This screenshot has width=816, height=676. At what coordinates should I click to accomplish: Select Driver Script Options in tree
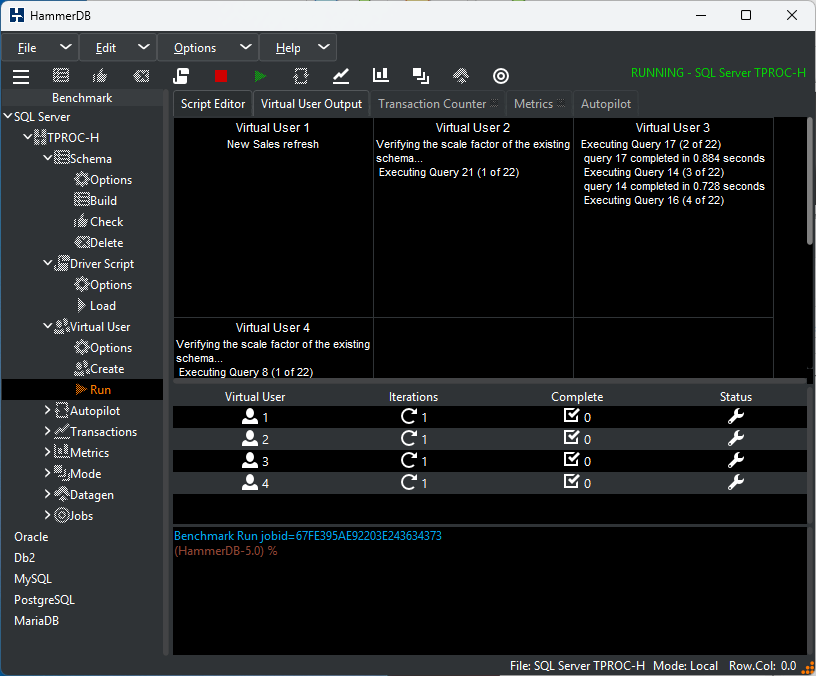pos(103,285)
